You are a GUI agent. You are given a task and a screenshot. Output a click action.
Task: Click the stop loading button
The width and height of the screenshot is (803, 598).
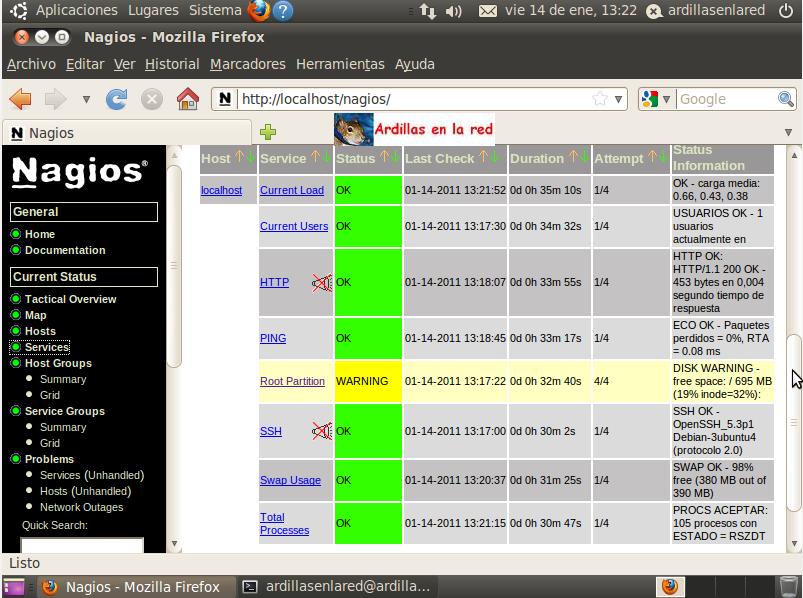coord(152,99)
